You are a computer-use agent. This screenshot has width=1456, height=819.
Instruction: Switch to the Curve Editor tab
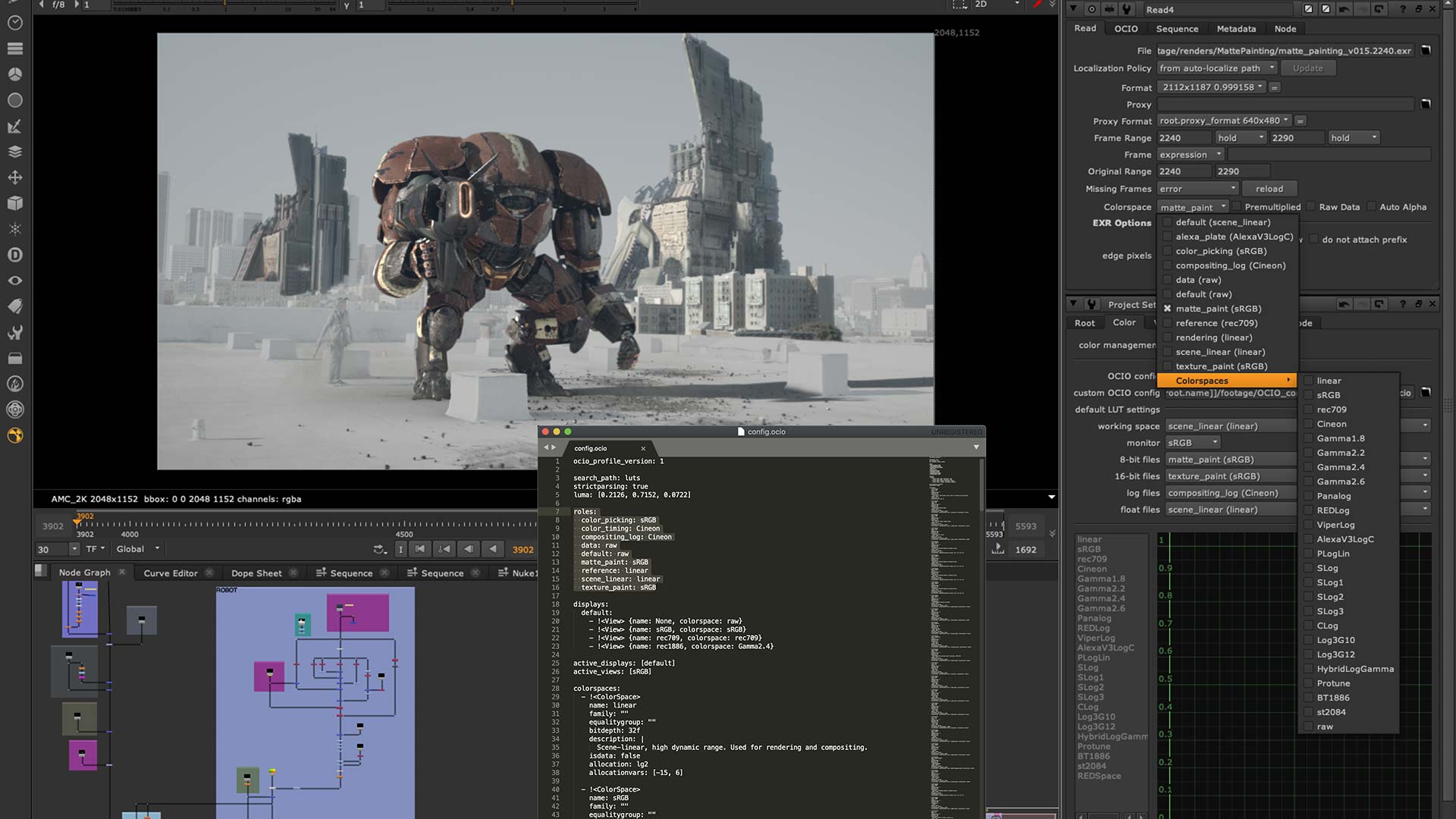pos(171,573)
